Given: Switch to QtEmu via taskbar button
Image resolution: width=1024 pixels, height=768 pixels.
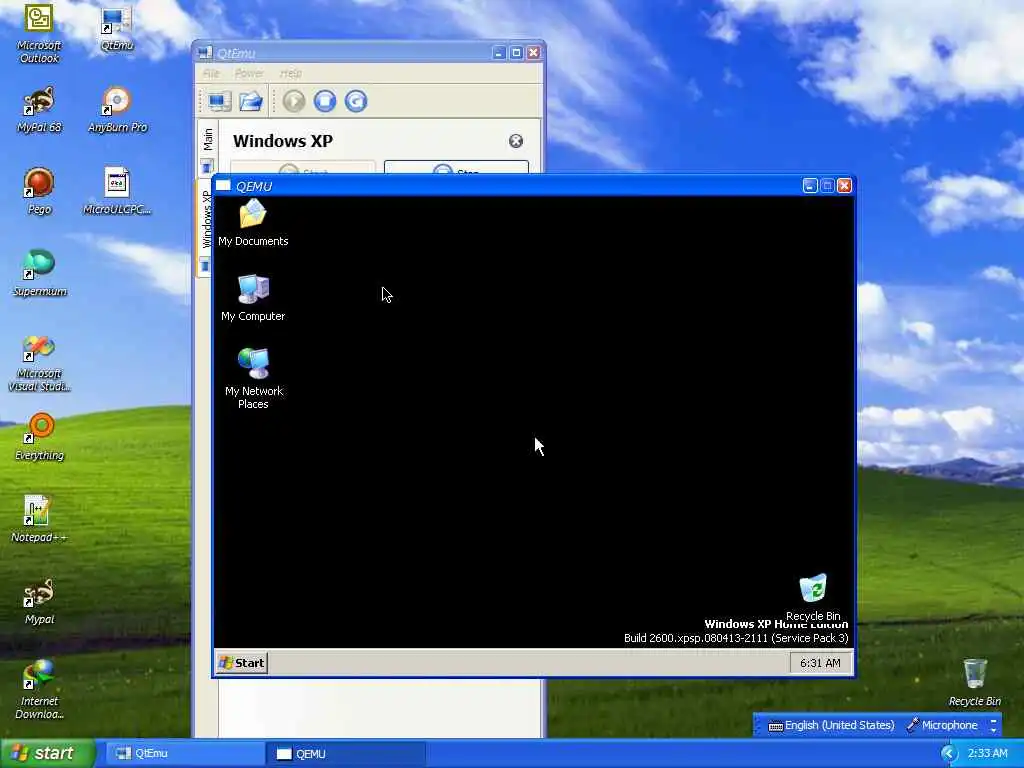Looking at the screenshot, I should (x=185, y=754).
